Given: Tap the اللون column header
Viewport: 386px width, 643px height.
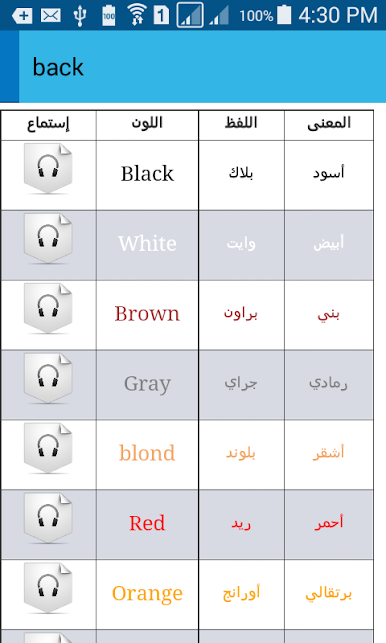Looking at the screenshot, I should click(x=147, y=123).
